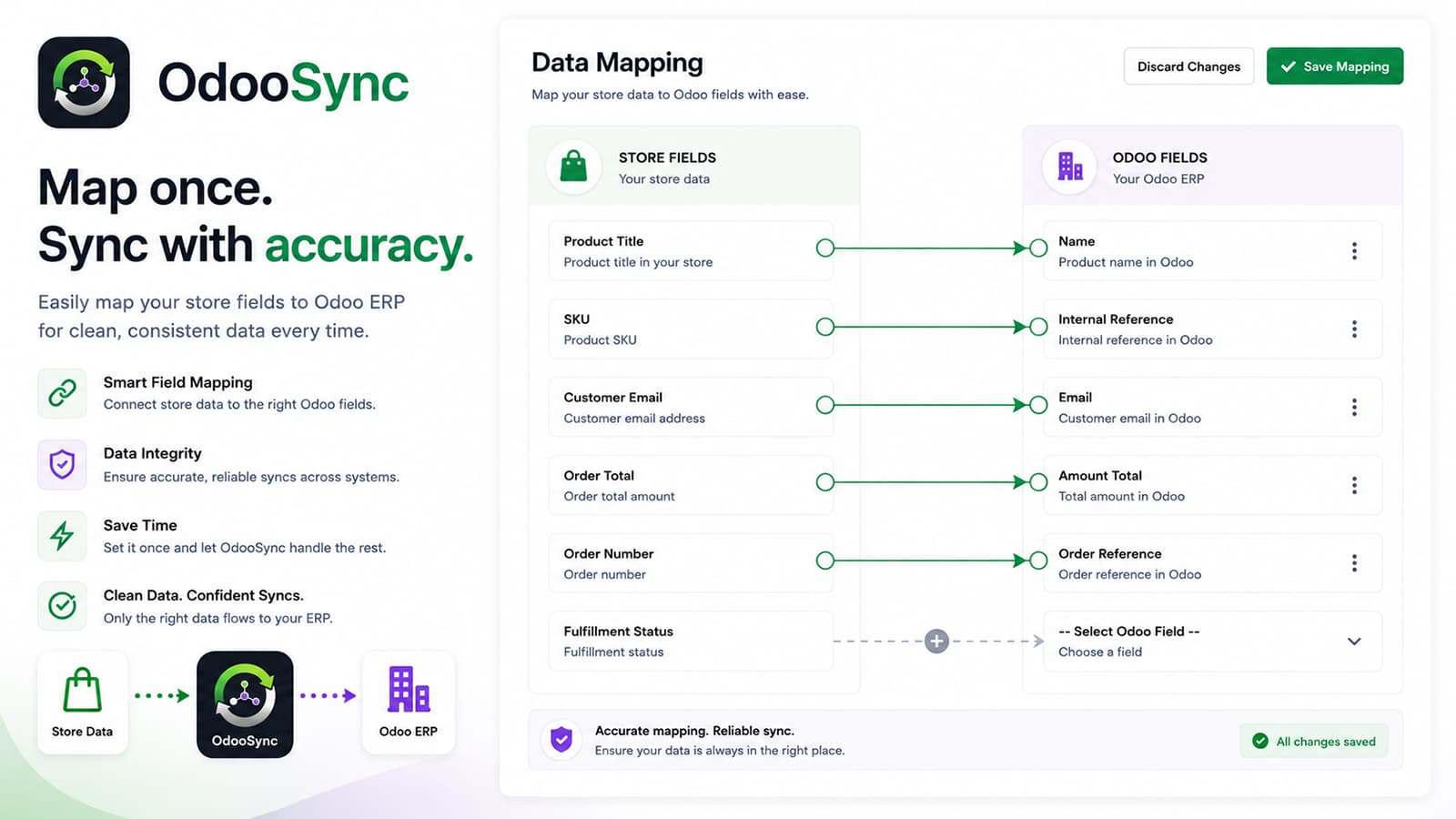The width and height of the screenshot is (1456, 819).
Task: Click the Data Mapping heading
Action: click(x=617, y=63)
